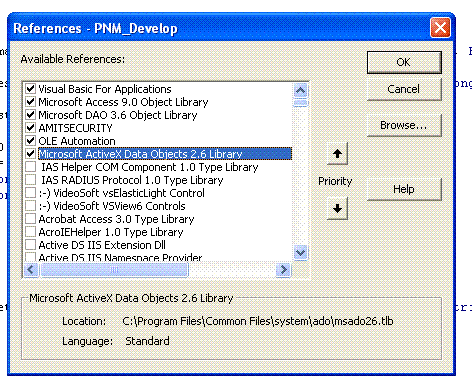
Task: Click the OK button
Action: pyautogui.click(x=404, y=62)
